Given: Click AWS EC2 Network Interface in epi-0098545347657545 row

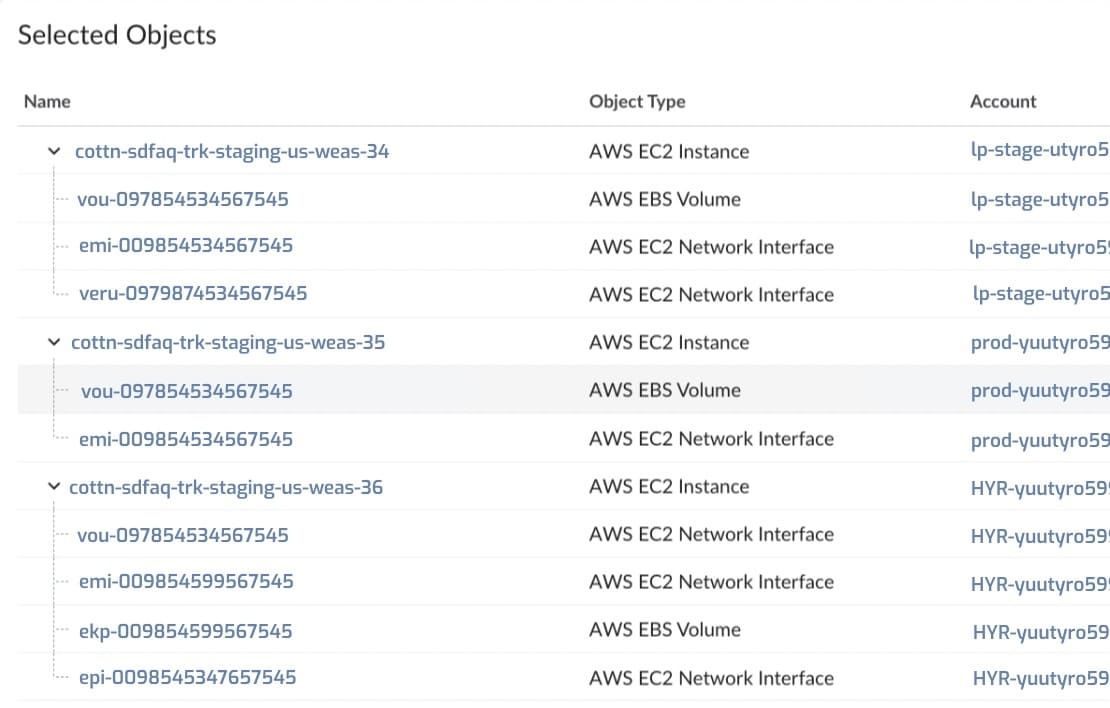Looking at the screenshot, I should 711,678.
